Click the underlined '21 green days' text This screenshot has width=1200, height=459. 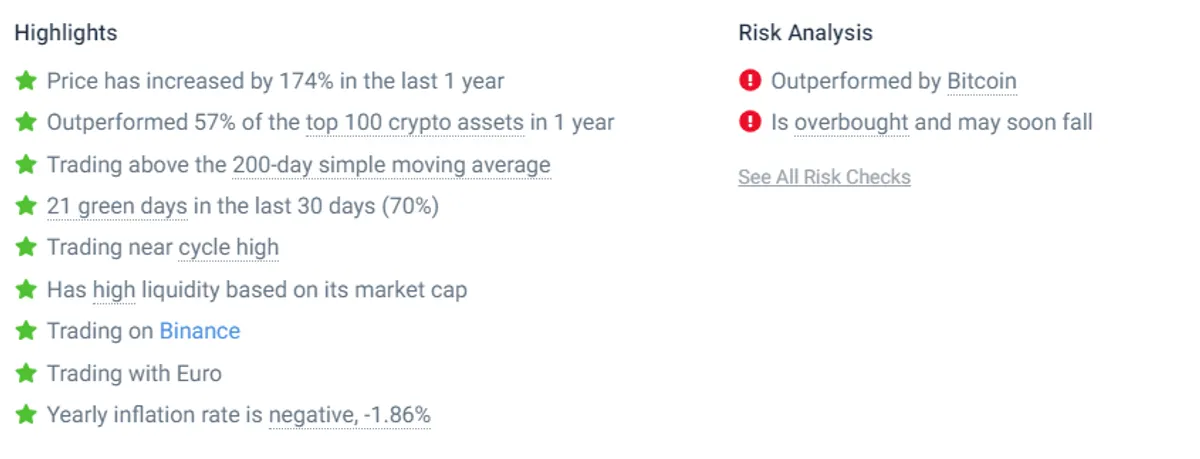click(x=117, y=207)
